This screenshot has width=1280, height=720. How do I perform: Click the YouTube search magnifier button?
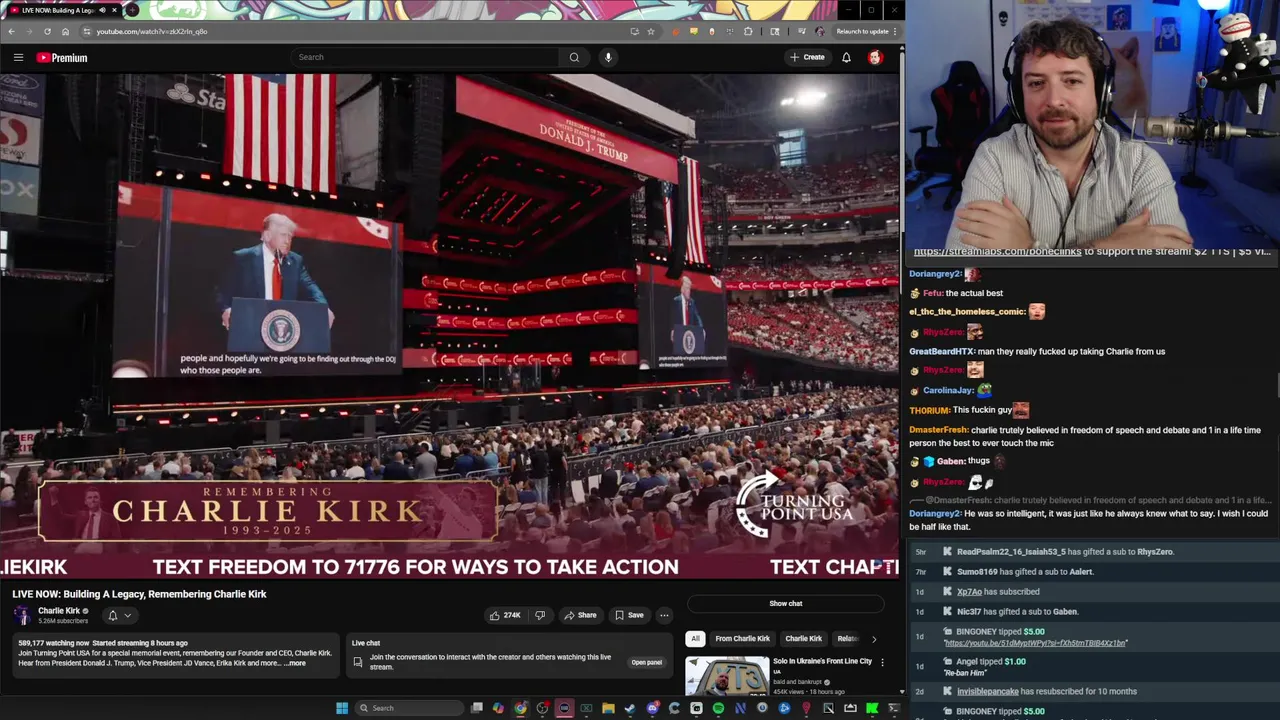(x=574, y=57)
